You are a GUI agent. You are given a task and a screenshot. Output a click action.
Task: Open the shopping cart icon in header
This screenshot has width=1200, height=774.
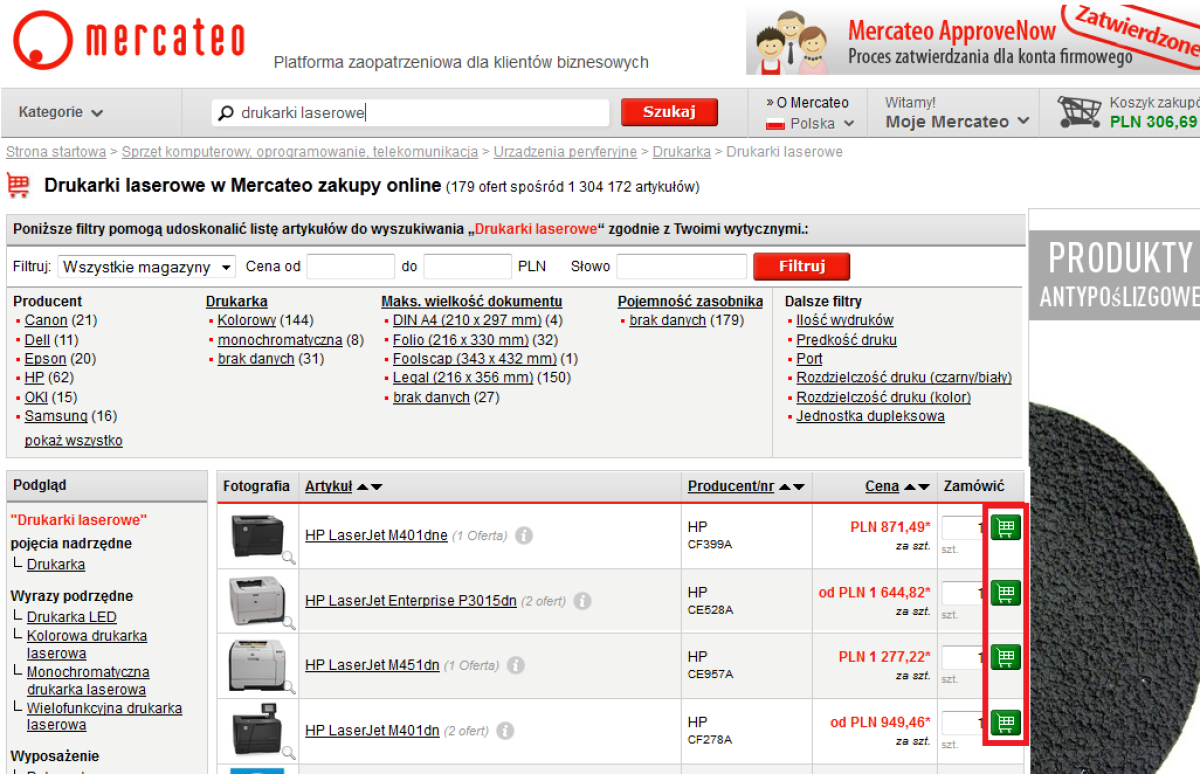pyautogui.click(x=1079, y=112)
